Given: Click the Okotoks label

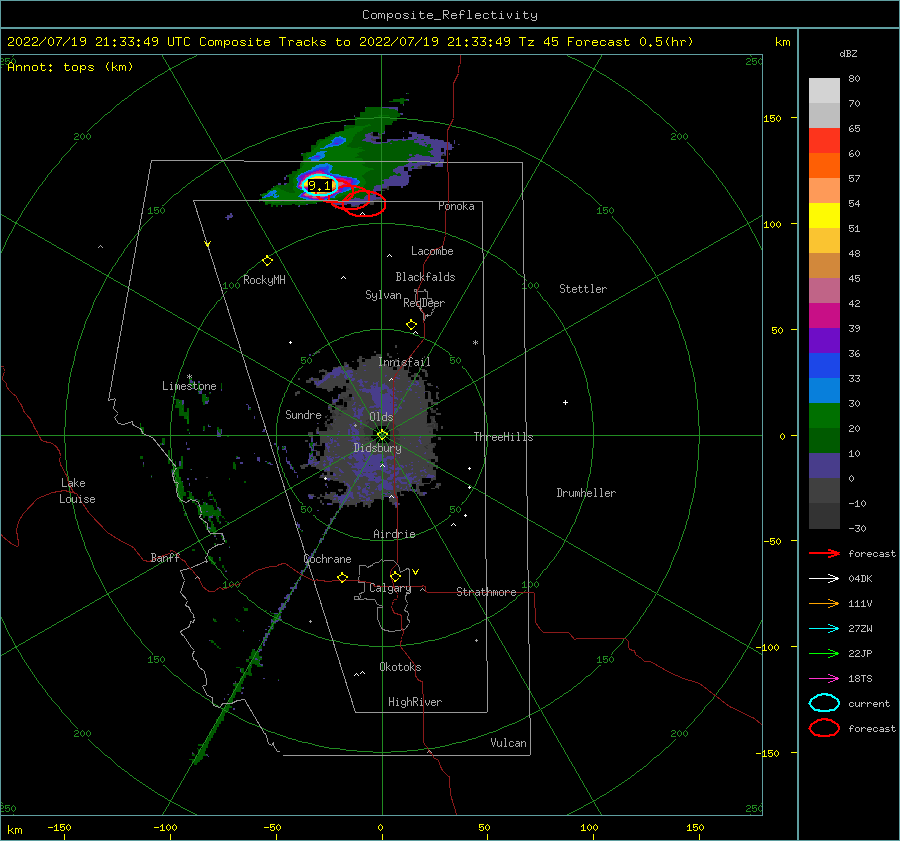Looking at the screenshot, I should [x=400, y=667].
